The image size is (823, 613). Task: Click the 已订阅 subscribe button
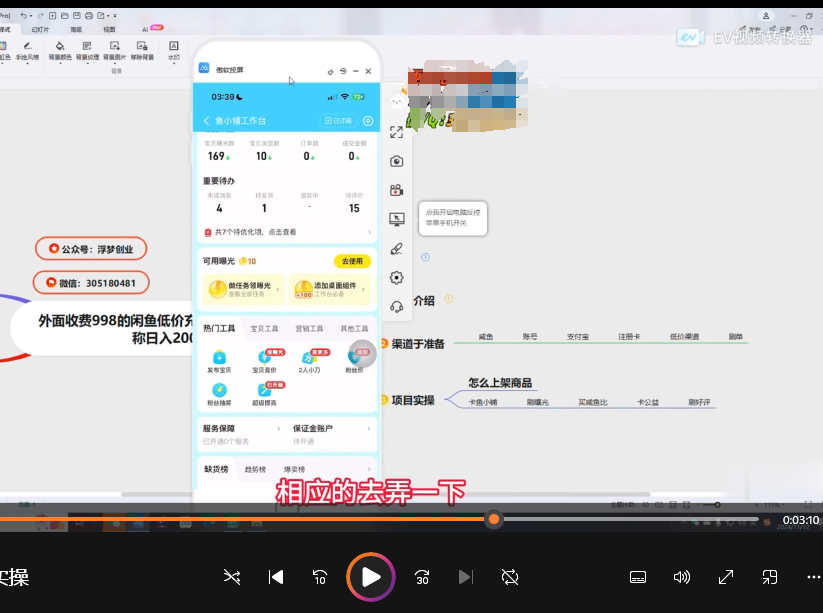(338, 121)
